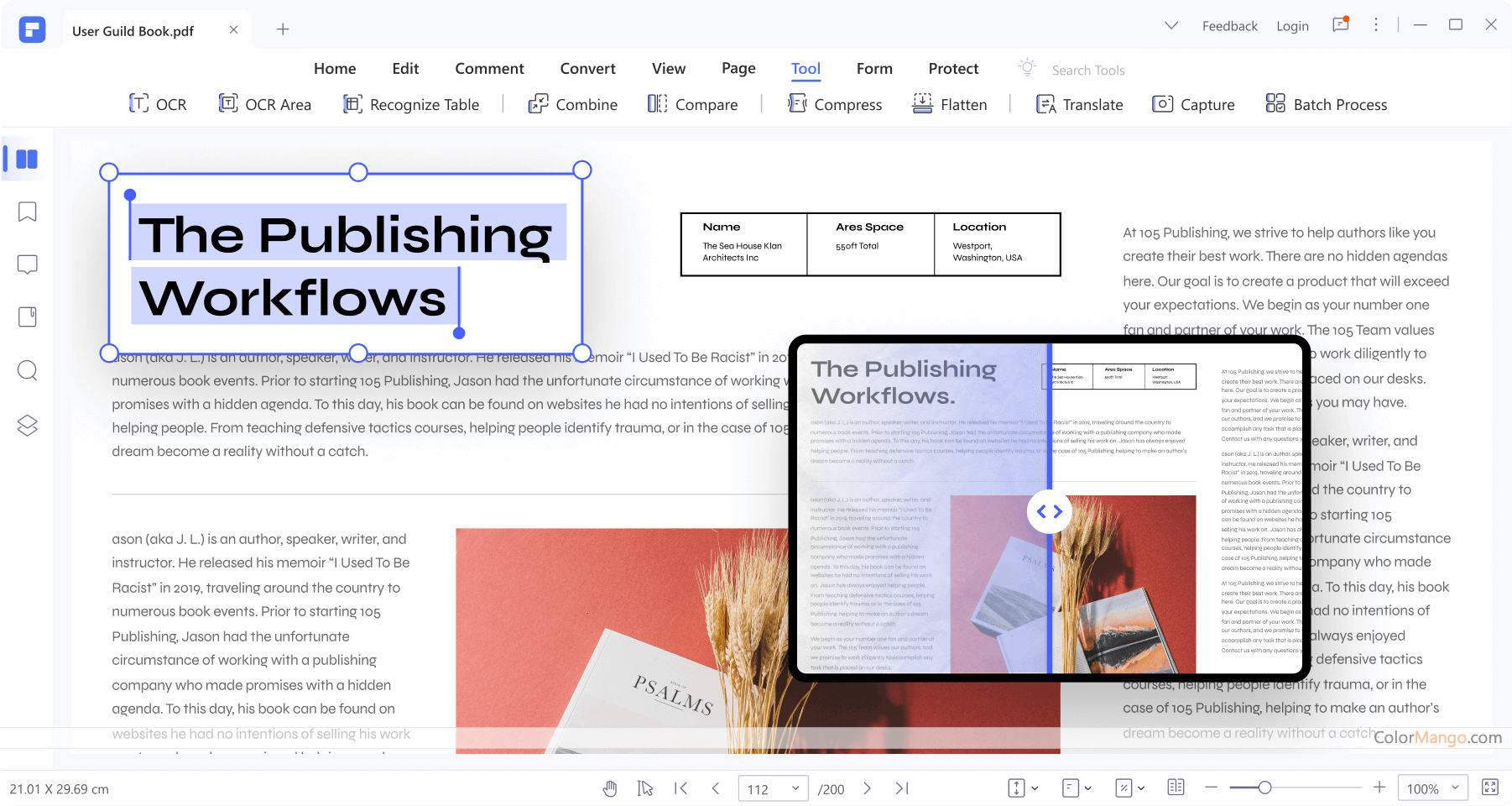1512x806 pixels.
Task: Select the Capture tool
Action: pos(1192,104)
